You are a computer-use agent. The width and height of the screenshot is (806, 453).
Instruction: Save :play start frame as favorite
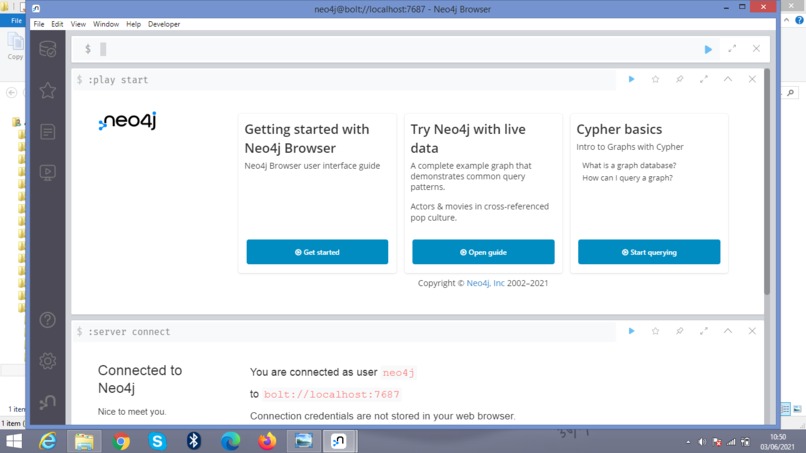tap(655, 79)
